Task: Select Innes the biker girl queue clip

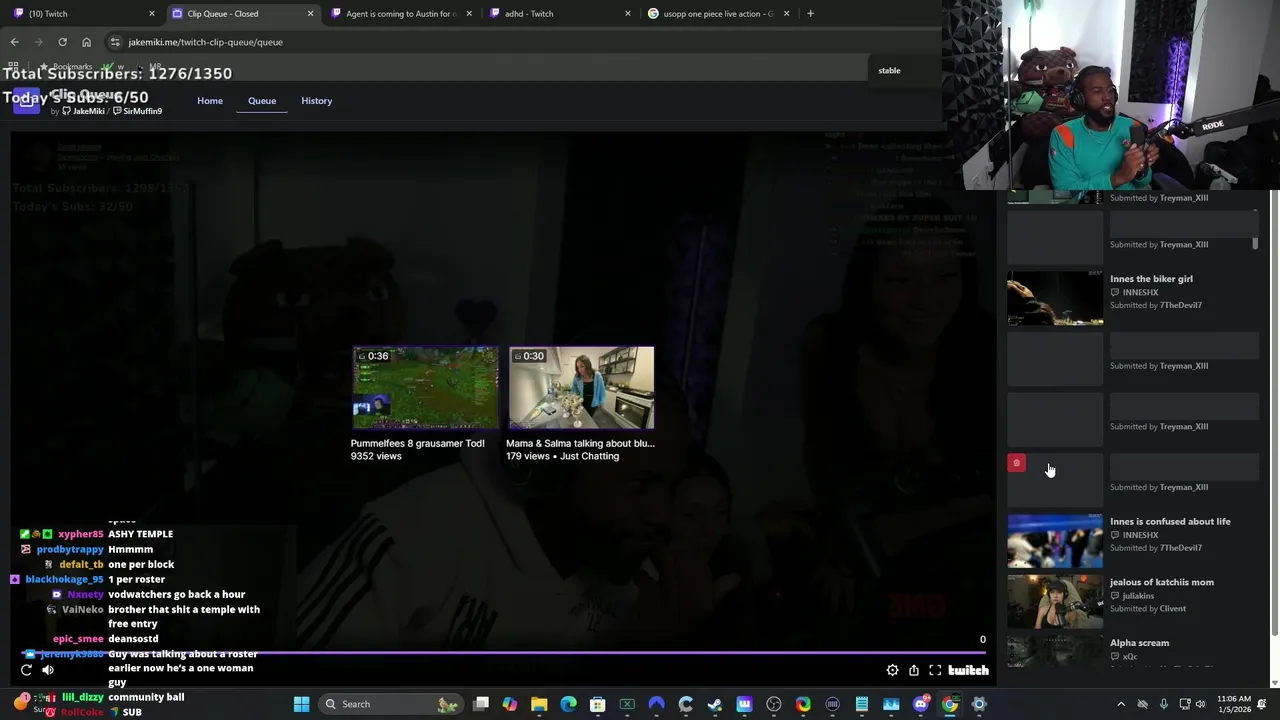Action: pyautogui.click(x=1132, y=298)
